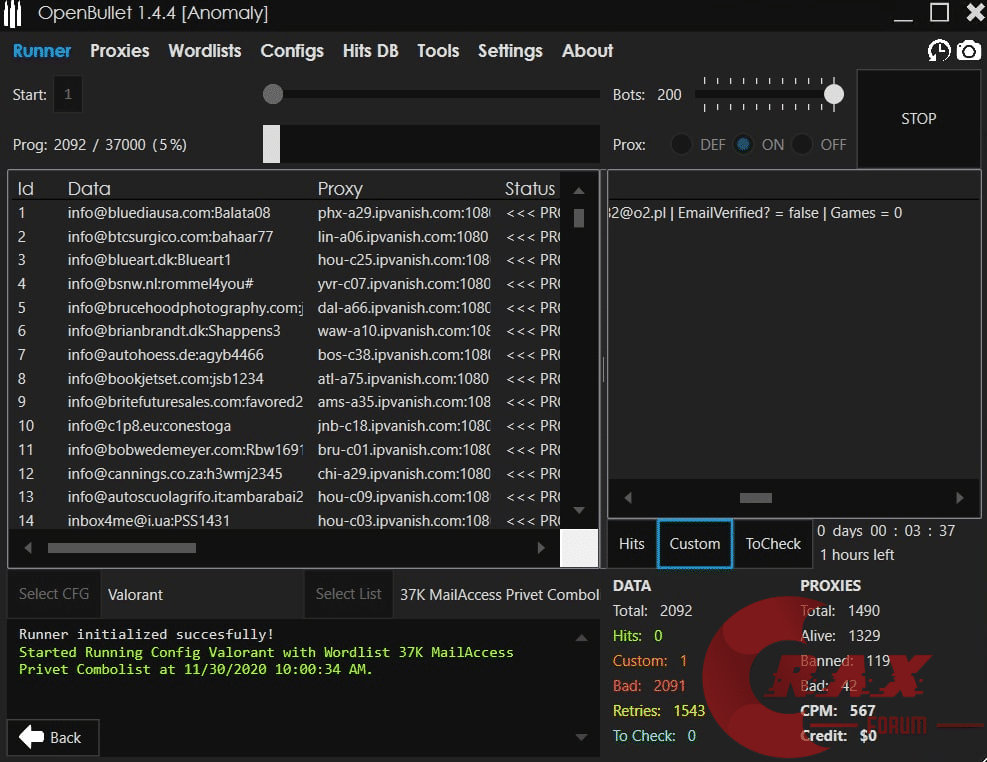987x762 pixels.
Task: Select the DEF proxy radio option
Action: pyautogui.click(x=682, y=144)
